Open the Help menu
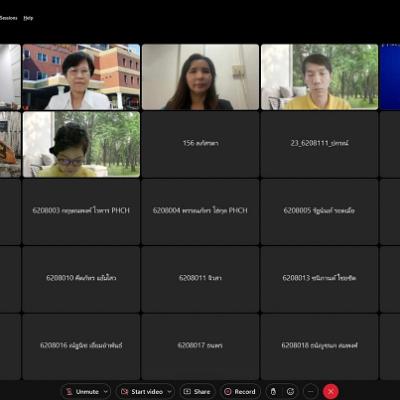The image size is (400, 400). [28, 18]
